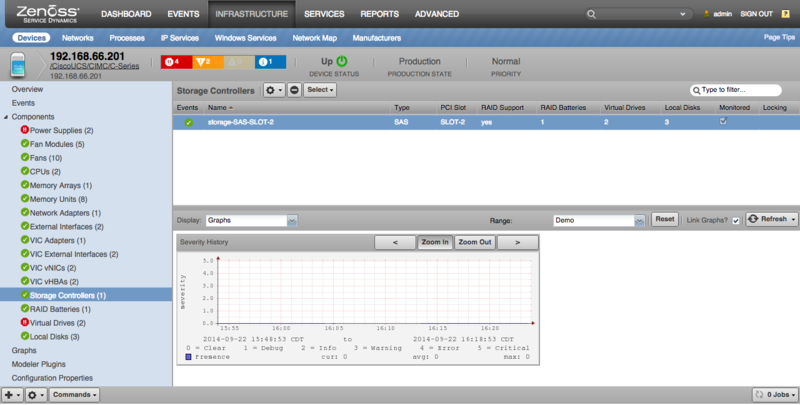Image resolution: width=800 pixels, height=405 pixels.
Task: Switch to the Networks subtab
Action: click(x=78, y=38)
